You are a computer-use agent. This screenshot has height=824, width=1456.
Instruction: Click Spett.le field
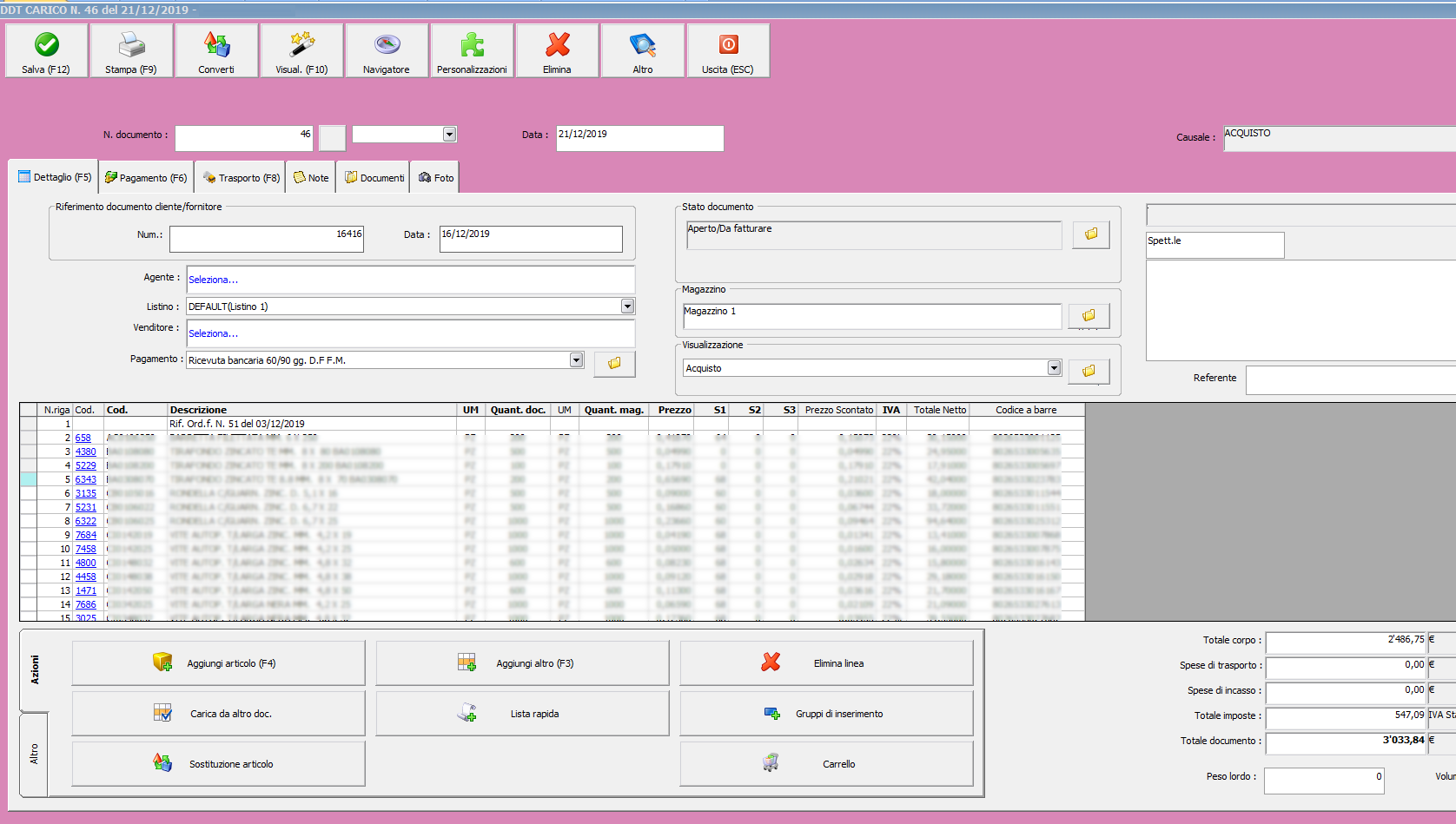click(1214, 245)
